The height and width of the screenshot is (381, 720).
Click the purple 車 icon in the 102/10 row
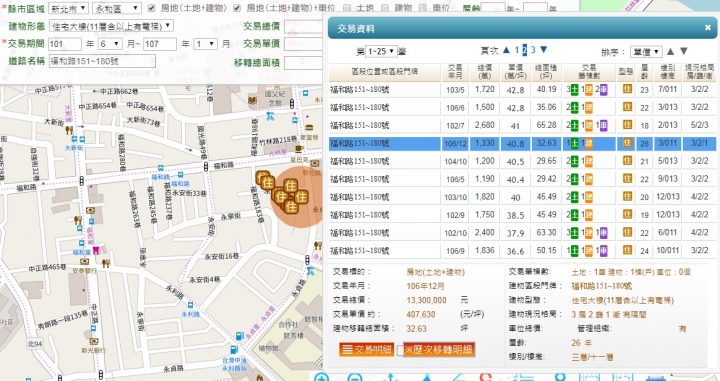click(603, 233)
